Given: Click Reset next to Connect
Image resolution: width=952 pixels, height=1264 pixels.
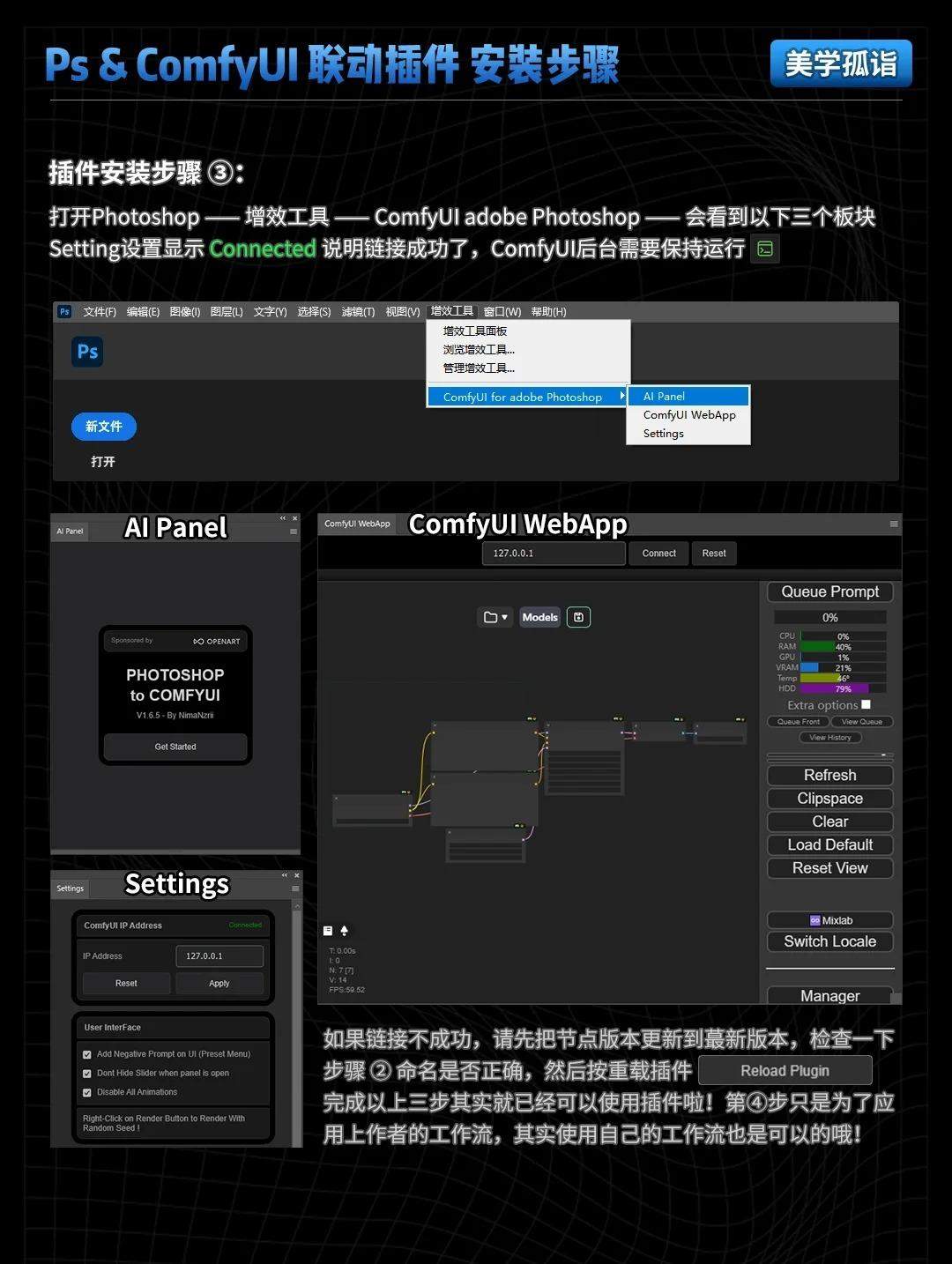Looking at the screenshot, I should (714, 554).
